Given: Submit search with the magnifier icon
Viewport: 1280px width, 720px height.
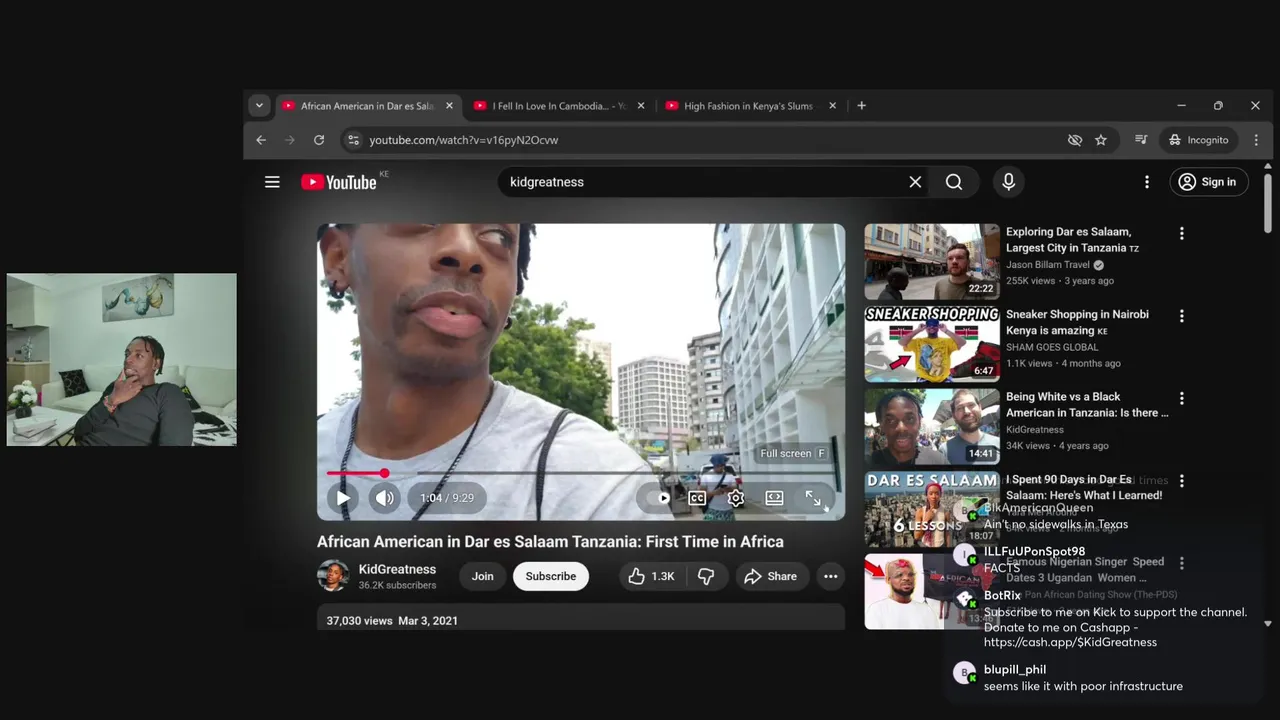Looking at the screenshot, I should click(954, 182).
